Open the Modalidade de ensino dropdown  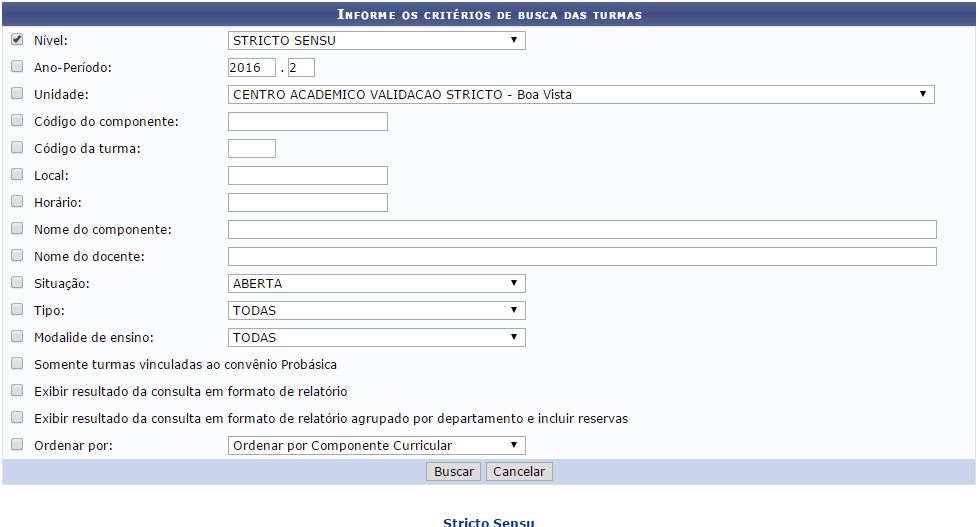point(376,338)
